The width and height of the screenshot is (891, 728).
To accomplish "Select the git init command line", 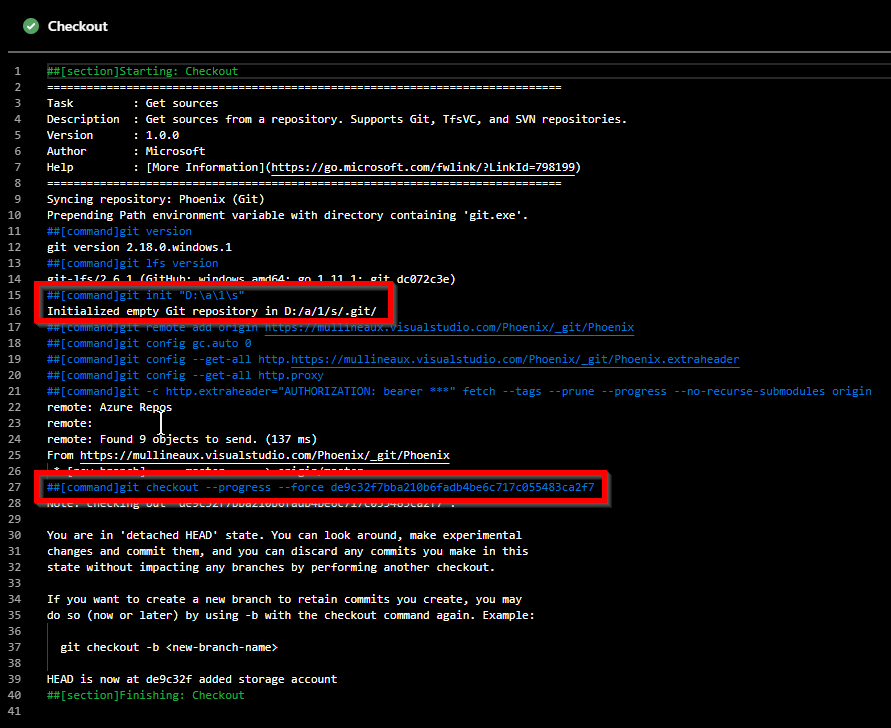I will (145, 295).
